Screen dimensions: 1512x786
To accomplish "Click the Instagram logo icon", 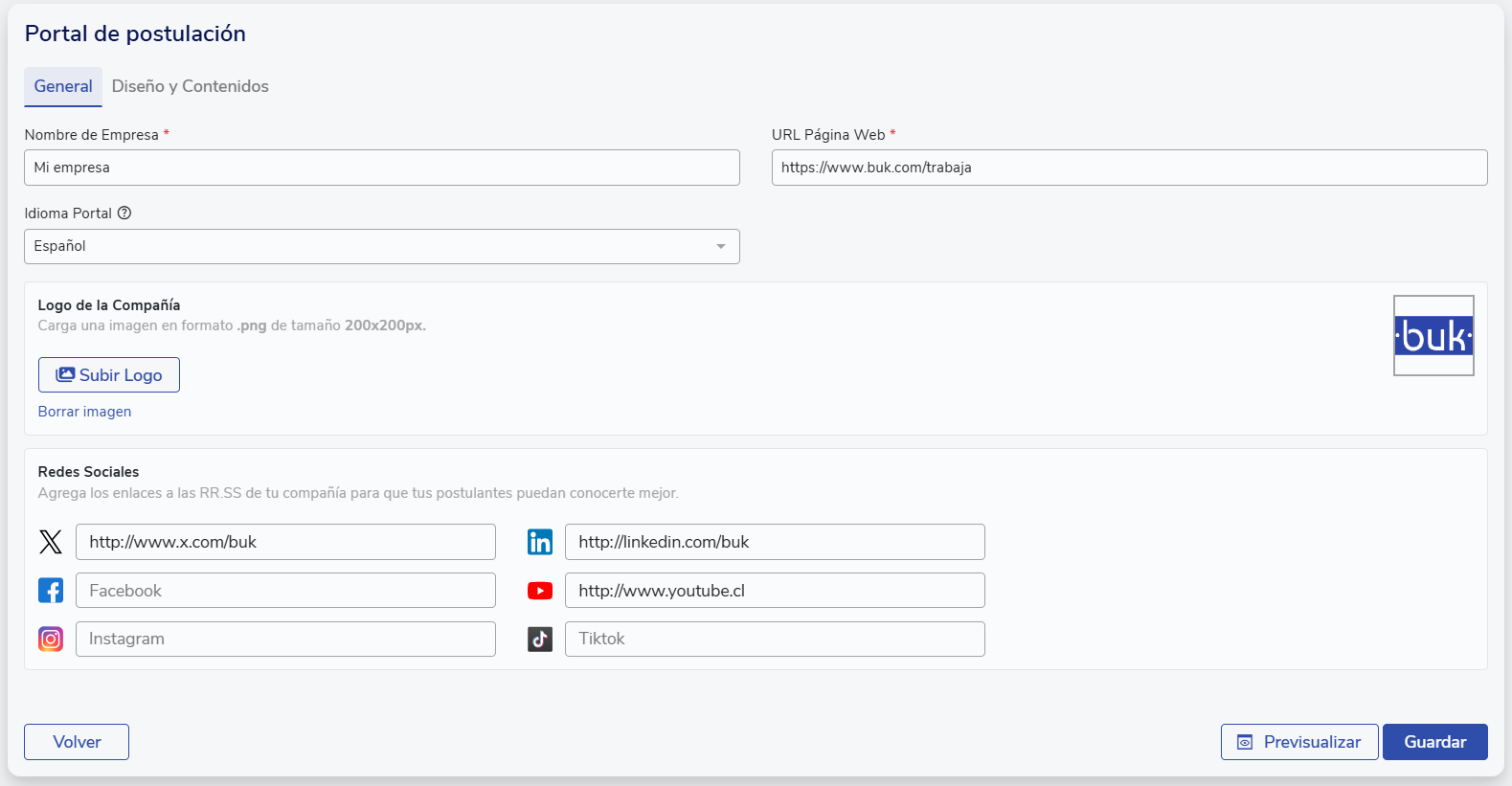I will (51, 639).
